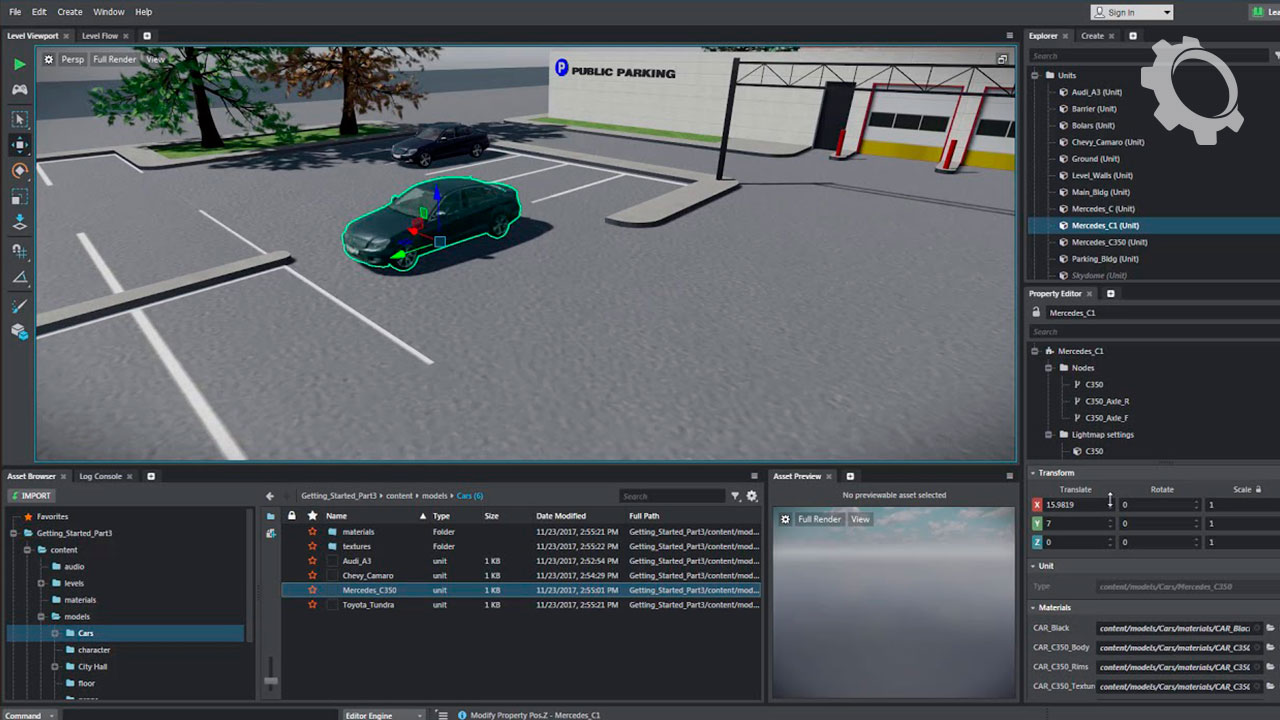Screen dimensions: 1280x720
Task: Click the Full Render viewport button
Action: tap(114, 60)
